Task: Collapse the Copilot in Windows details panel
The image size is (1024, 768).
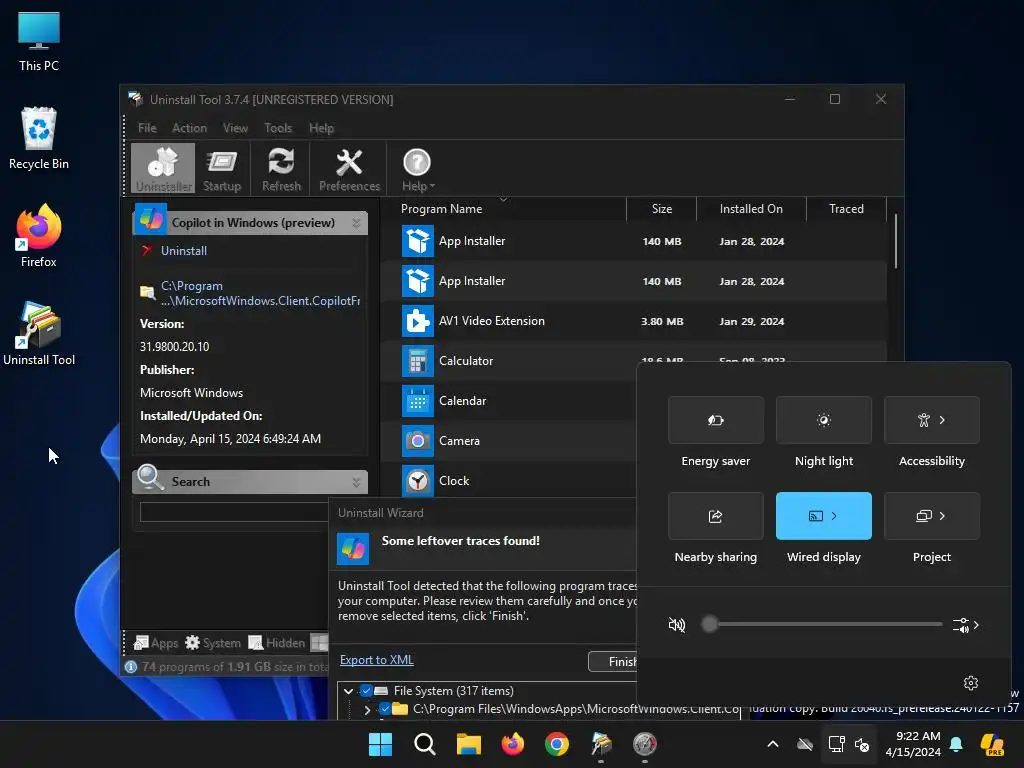Action: 356,223
